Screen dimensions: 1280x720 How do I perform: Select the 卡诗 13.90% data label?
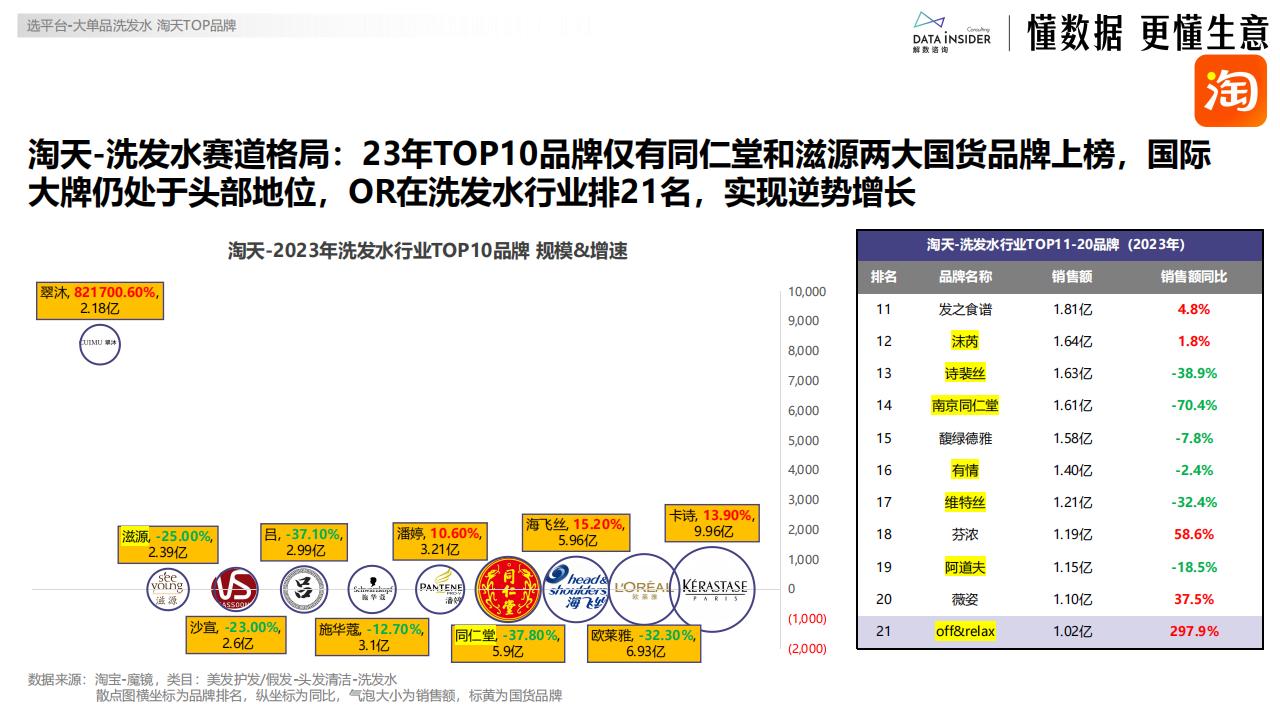712,524
